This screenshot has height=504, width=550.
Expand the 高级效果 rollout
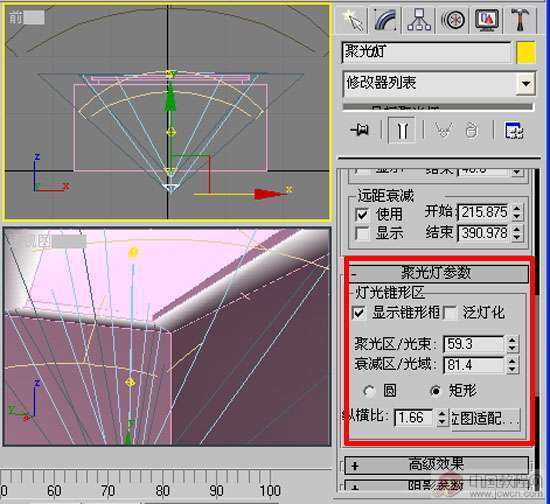tap(437, 465)
